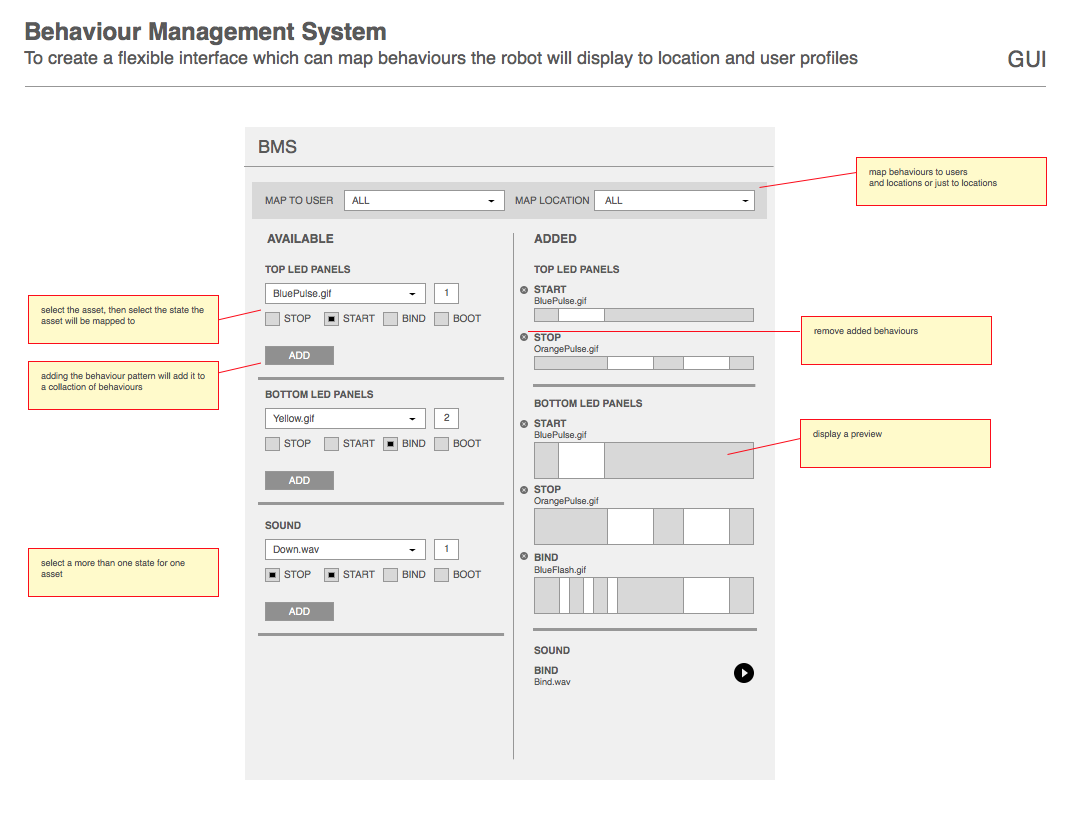Check STOP under Top LED Panels
Image resolution: width=1078 pixels, height=816 pixels.
[x=272, y=319]
